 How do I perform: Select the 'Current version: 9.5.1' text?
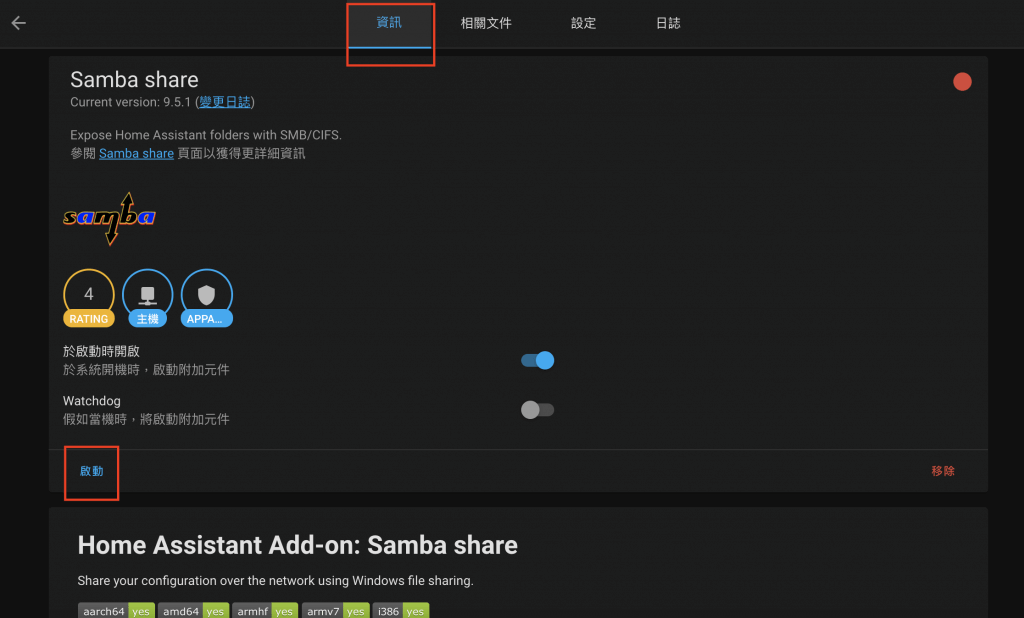pos(131,102)
